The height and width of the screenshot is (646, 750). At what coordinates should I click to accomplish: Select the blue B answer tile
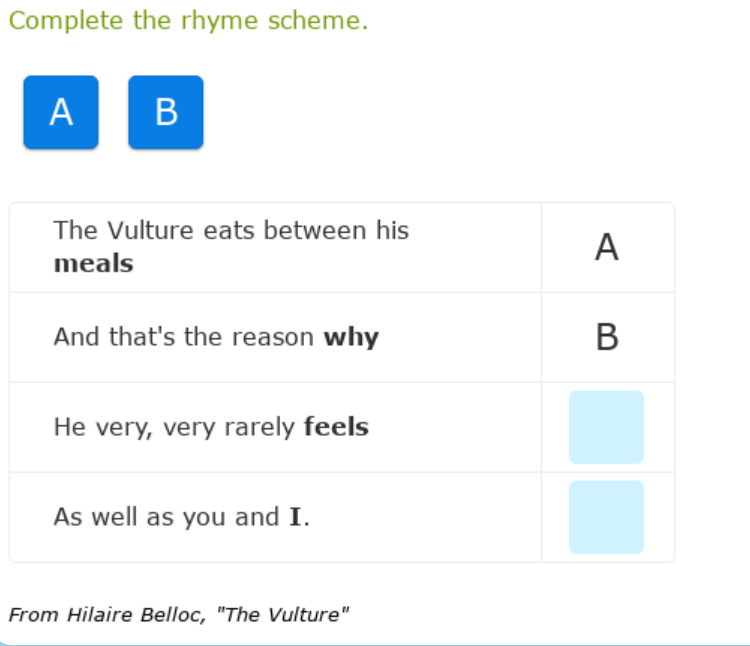tap(166, 112)
